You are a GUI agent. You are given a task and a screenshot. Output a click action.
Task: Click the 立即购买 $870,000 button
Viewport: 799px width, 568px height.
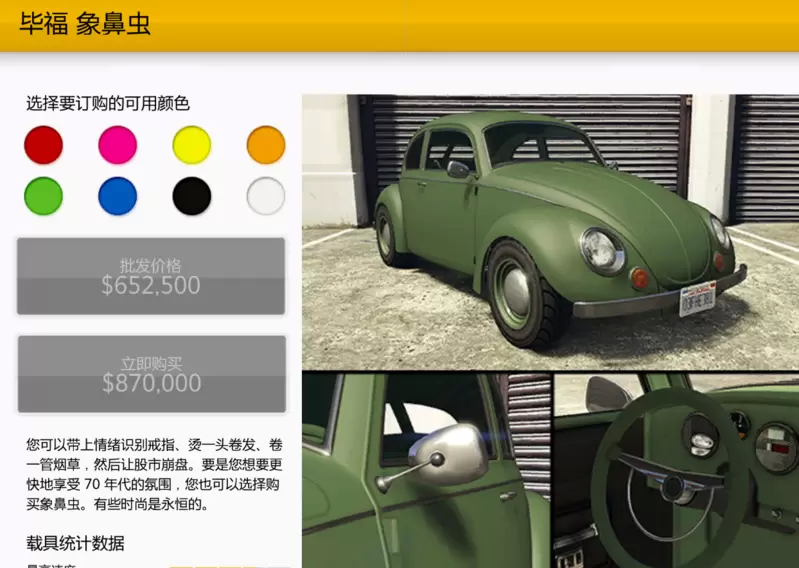[x=151, y=374]
